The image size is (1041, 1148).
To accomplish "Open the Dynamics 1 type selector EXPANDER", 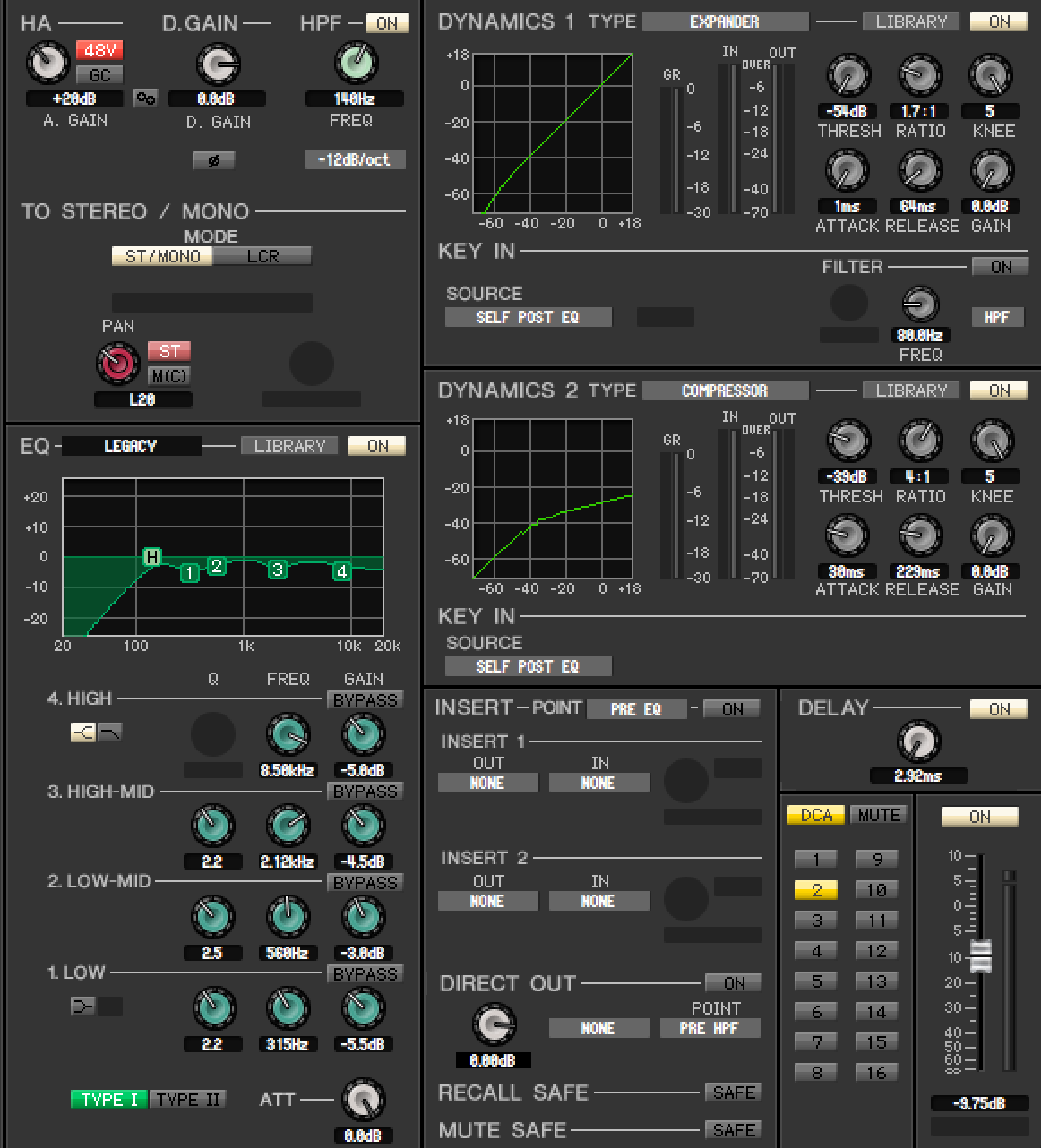I will coord(726,21).
